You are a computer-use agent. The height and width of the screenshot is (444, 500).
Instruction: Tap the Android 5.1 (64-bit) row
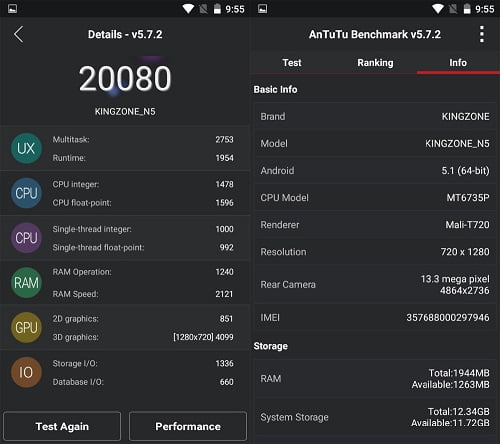tap(375, 171)
